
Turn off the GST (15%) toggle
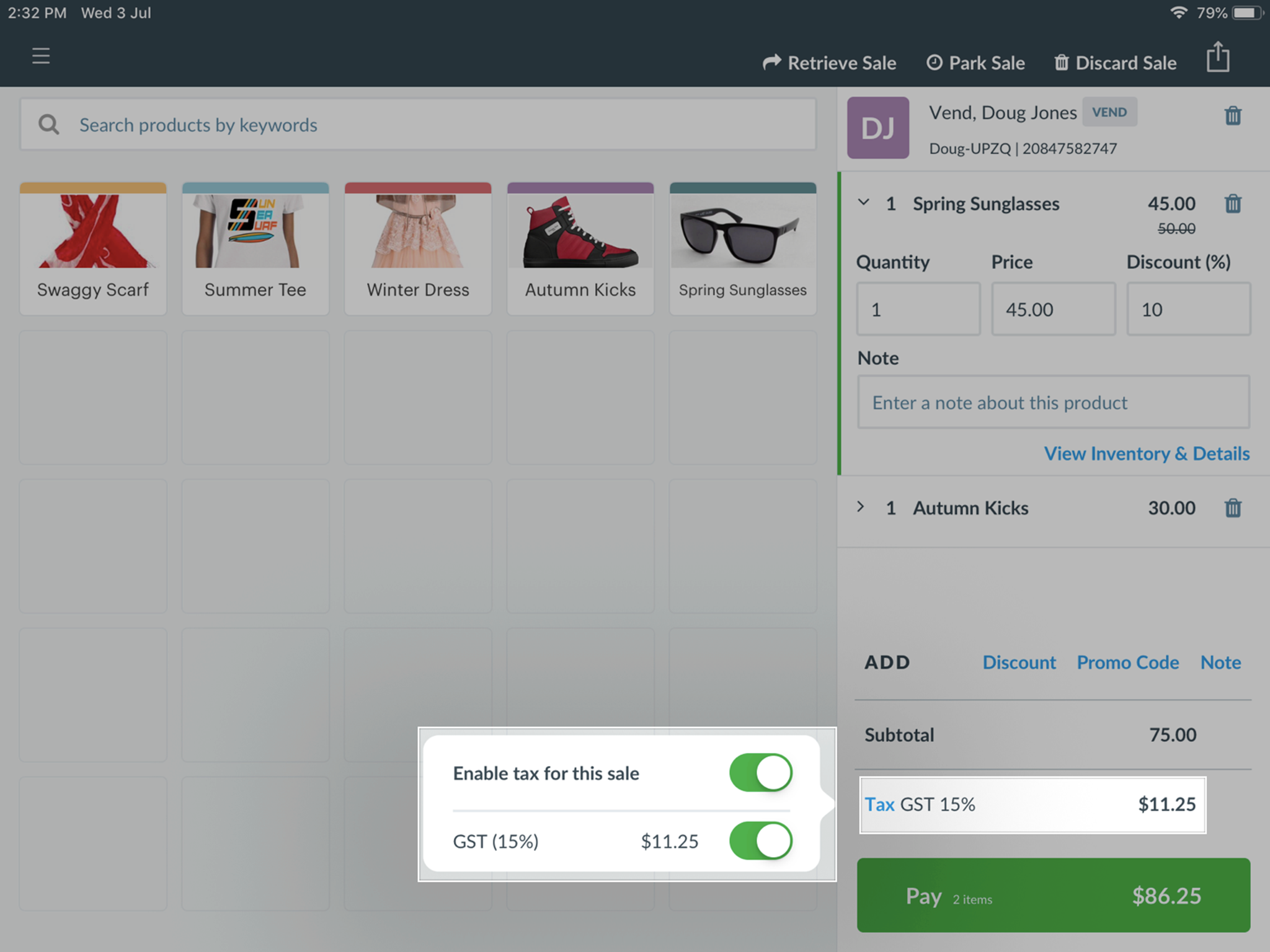pyautogui.click(x=760, y=841)
